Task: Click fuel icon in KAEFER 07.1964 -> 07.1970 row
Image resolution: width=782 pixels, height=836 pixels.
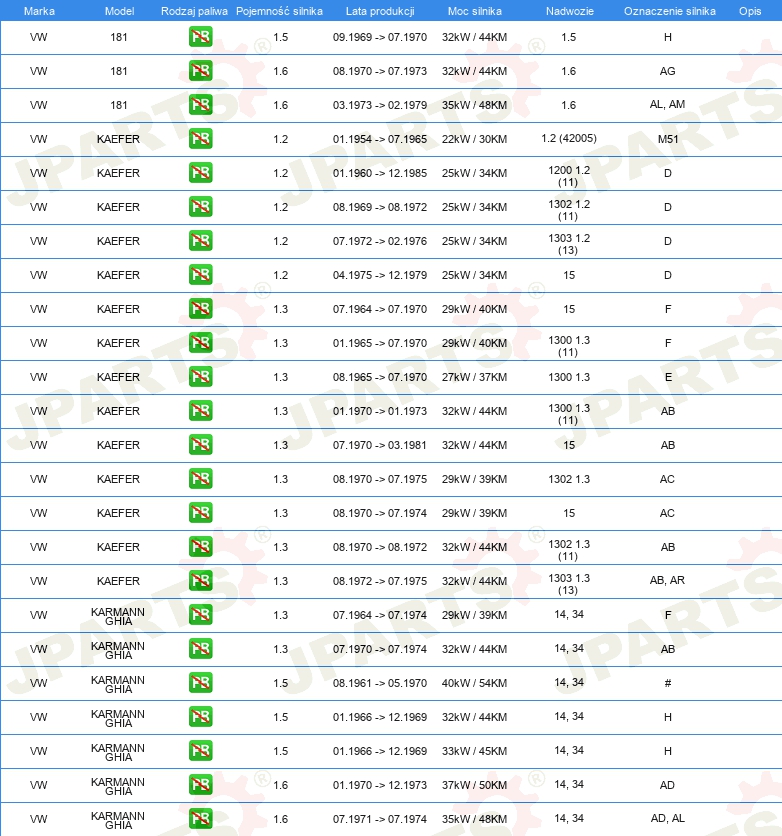Action: click(x=200, y=309)
